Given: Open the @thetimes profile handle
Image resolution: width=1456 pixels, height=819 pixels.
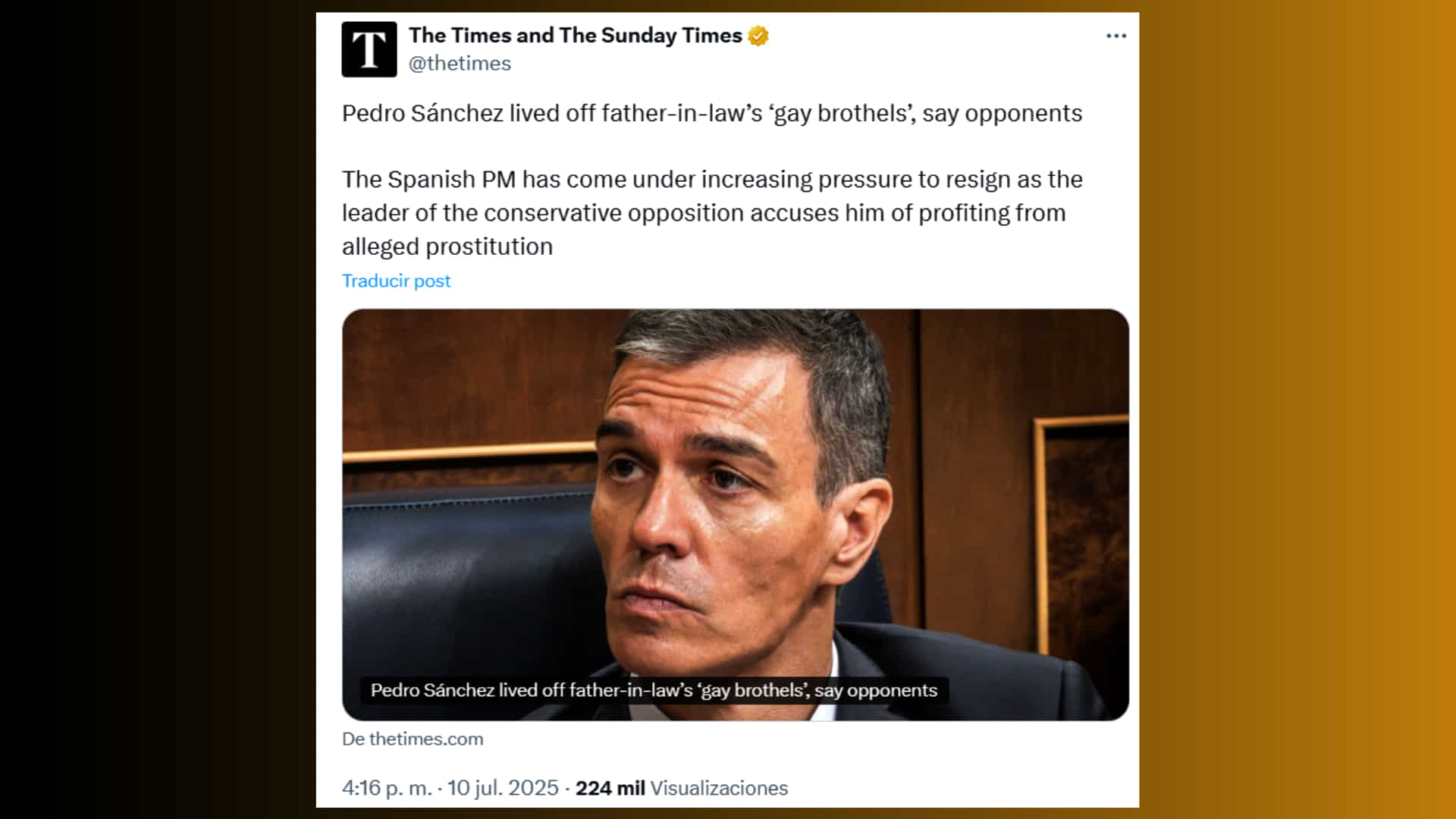Looking at the screenshot, I should tap(459, 64).
